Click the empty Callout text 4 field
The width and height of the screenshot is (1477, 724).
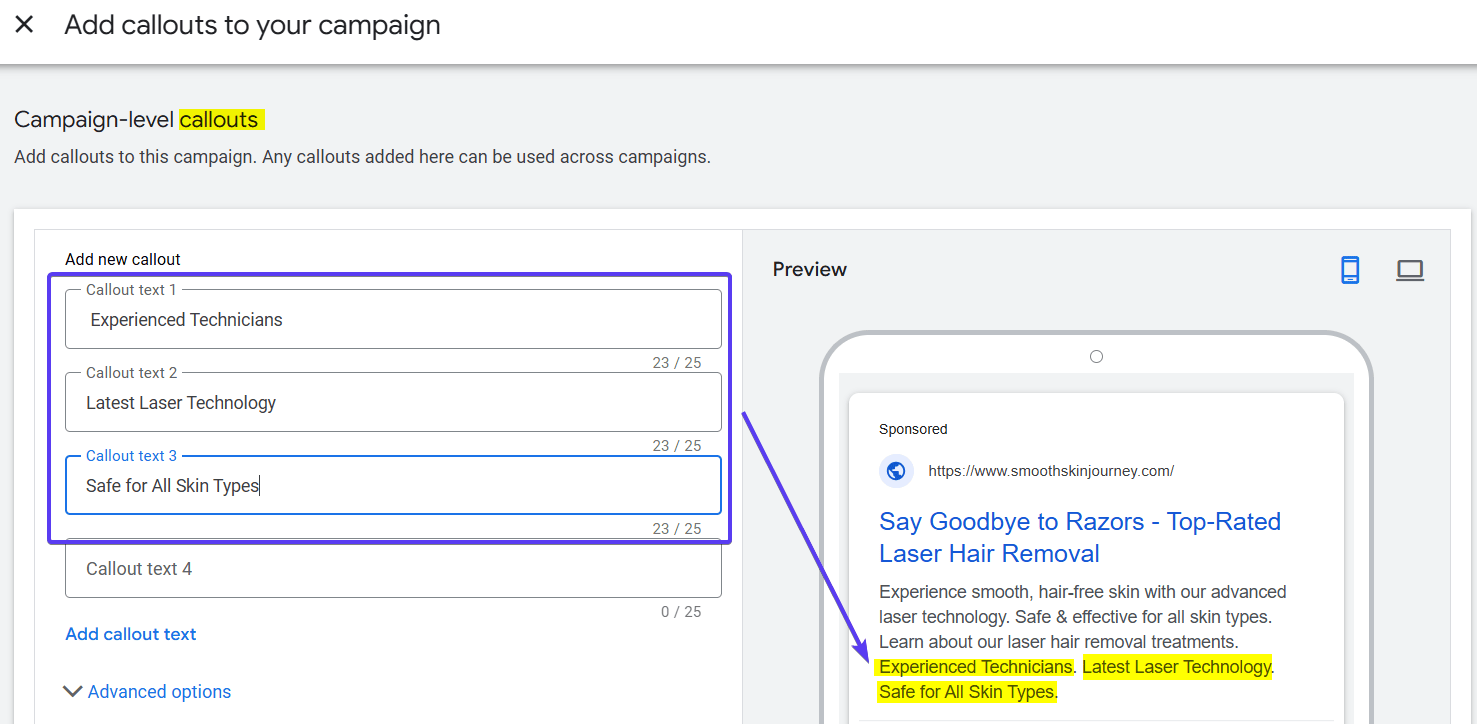coord(393,568)
